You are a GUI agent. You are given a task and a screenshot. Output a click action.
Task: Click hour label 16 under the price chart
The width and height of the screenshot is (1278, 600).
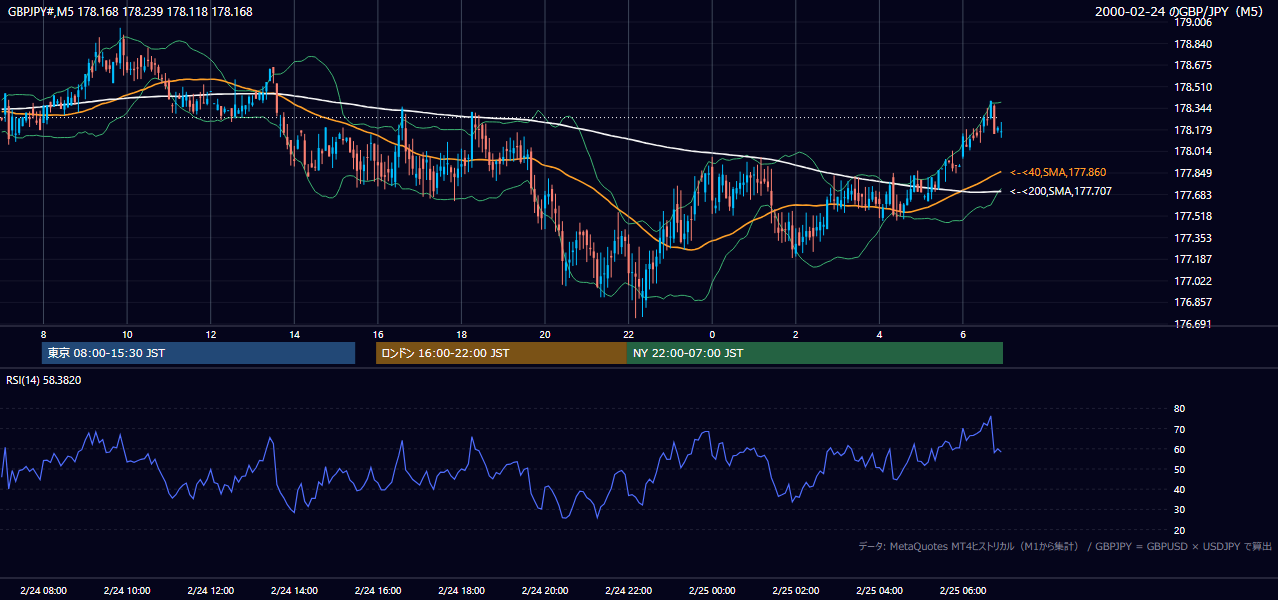point(378,334)
